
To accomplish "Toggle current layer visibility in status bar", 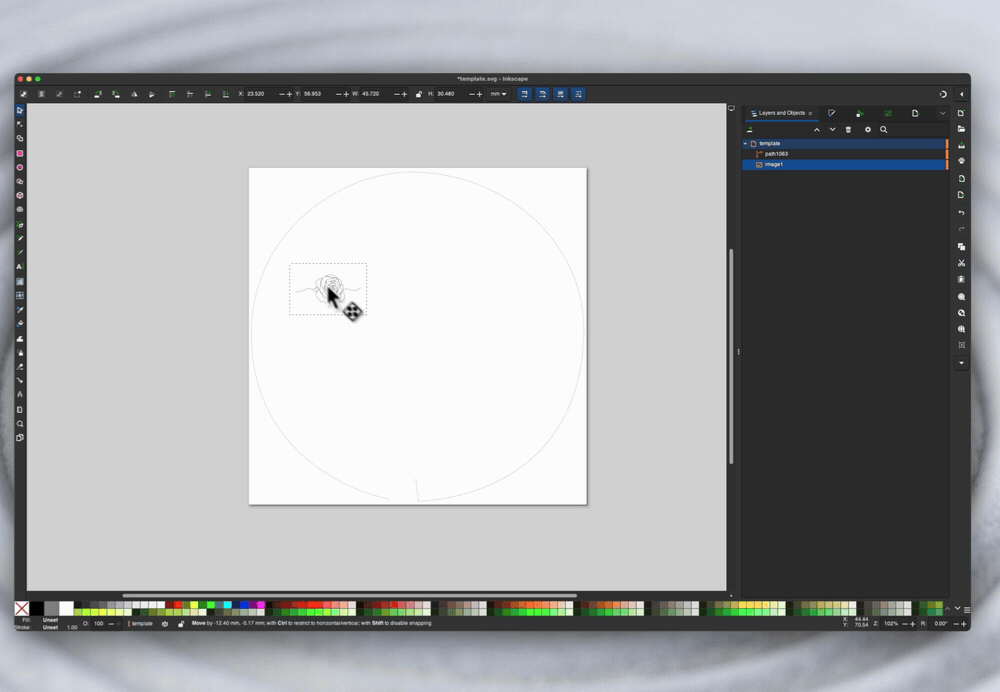I will point(165,624).
